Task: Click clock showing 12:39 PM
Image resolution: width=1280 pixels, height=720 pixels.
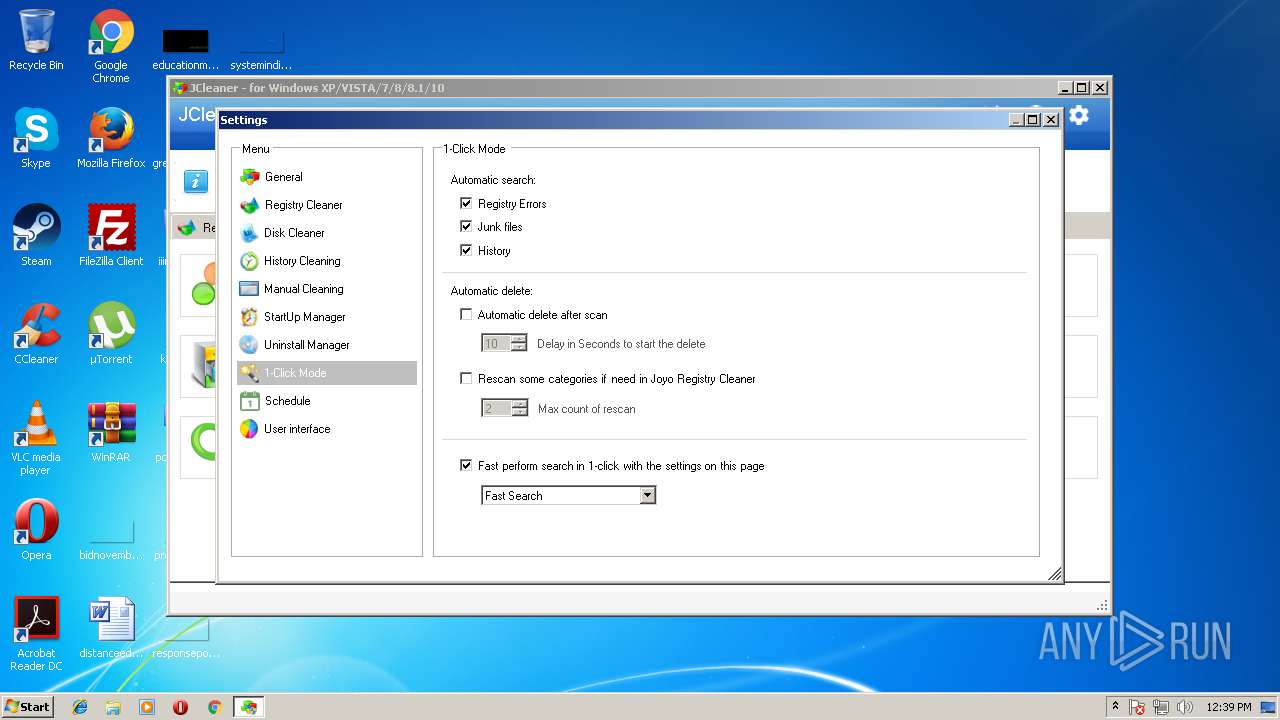Action: [1228, 707]
